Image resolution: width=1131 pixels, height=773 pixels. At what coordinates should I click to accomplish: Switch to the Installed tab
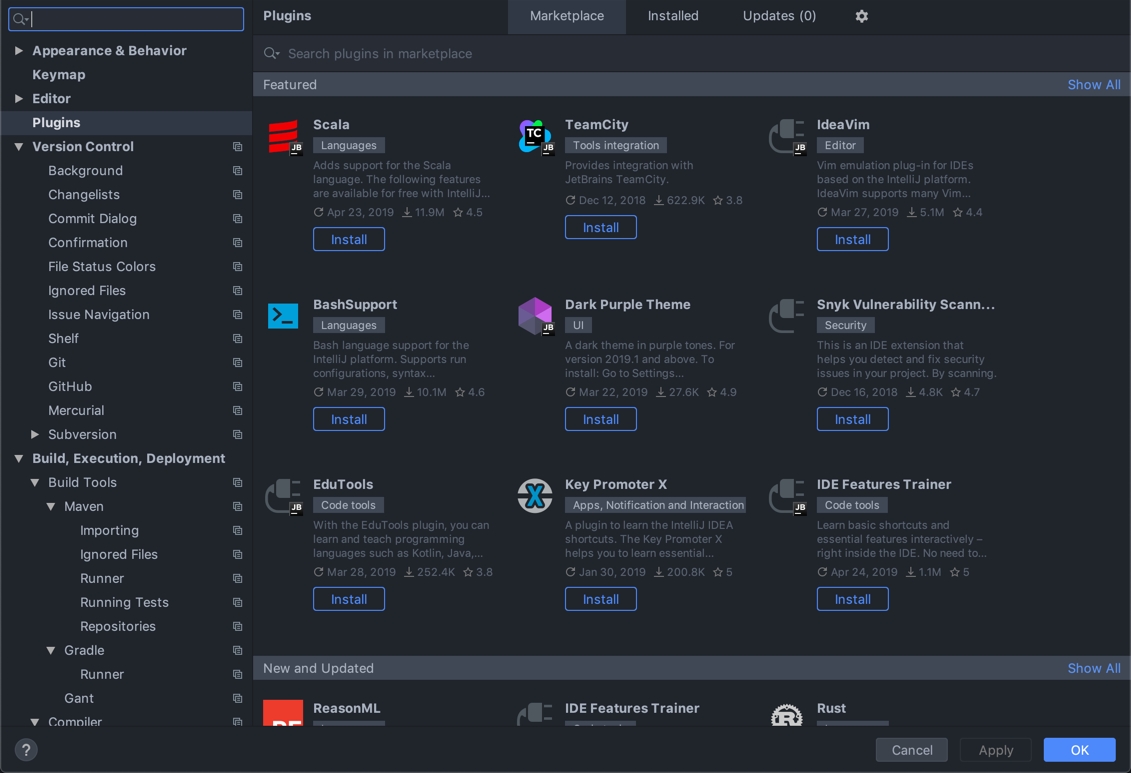click(672, 16)
